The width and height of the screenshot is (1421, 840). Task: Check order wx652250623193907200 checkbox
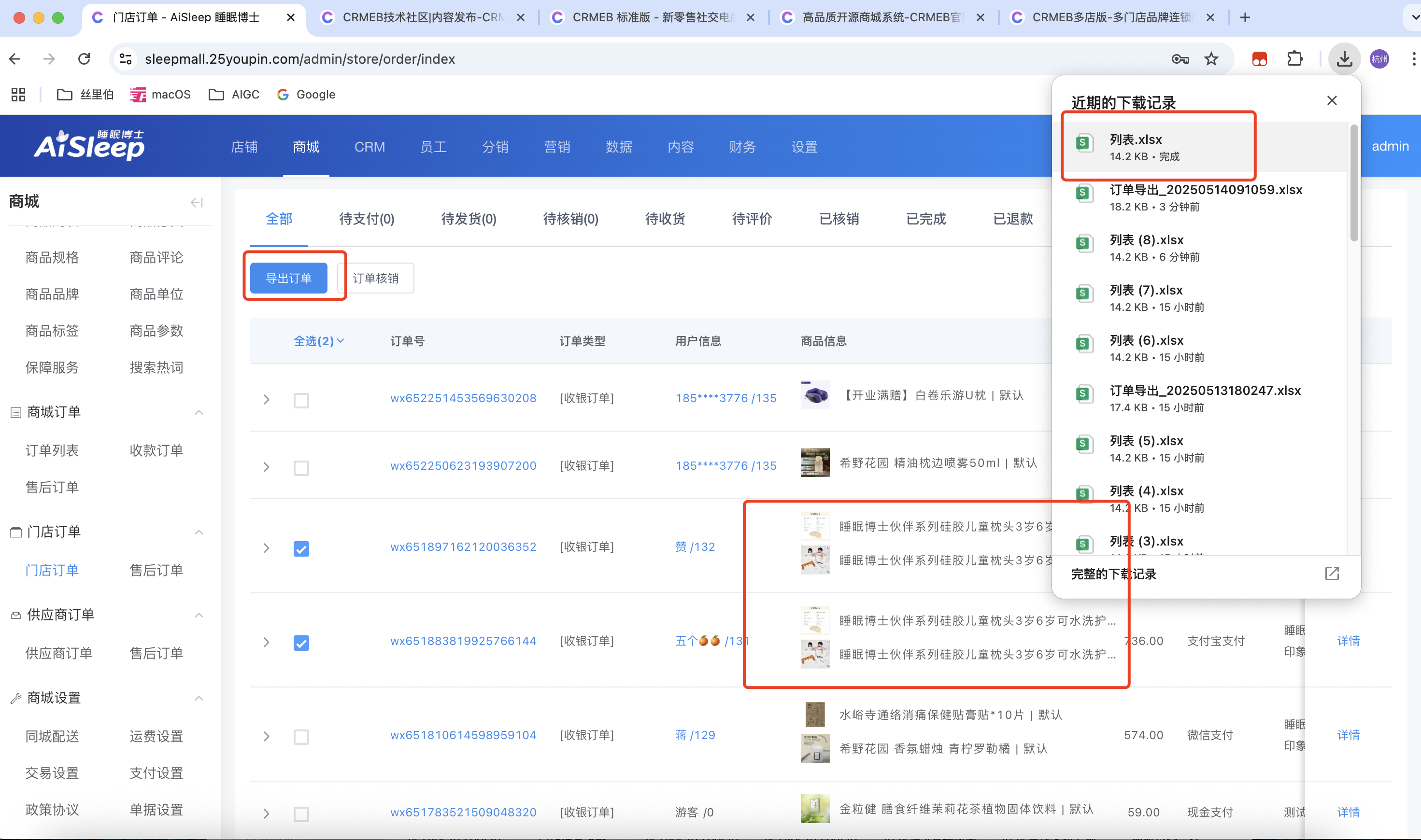[301, 468]
